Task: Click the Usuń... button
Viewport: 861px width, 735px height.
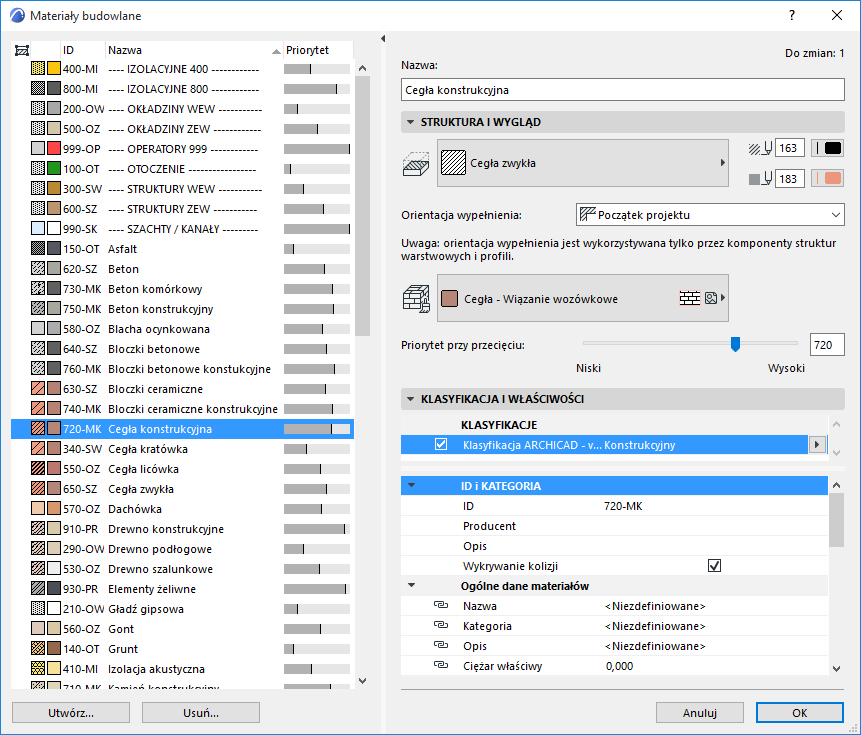Action: [x=200, y=712]
